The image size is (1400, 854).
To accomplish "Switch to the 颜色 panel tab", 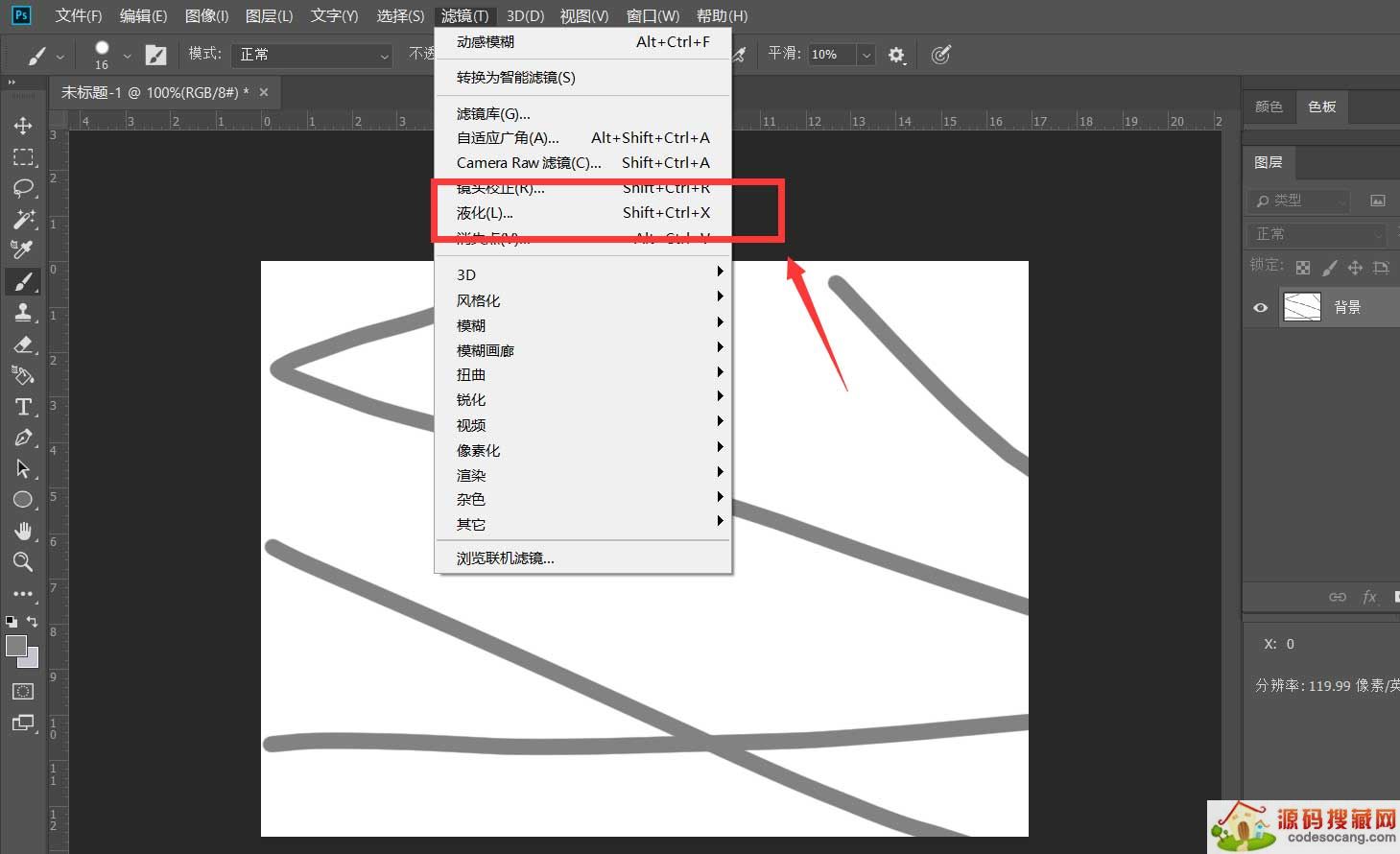I will [x=1269, y=107].
